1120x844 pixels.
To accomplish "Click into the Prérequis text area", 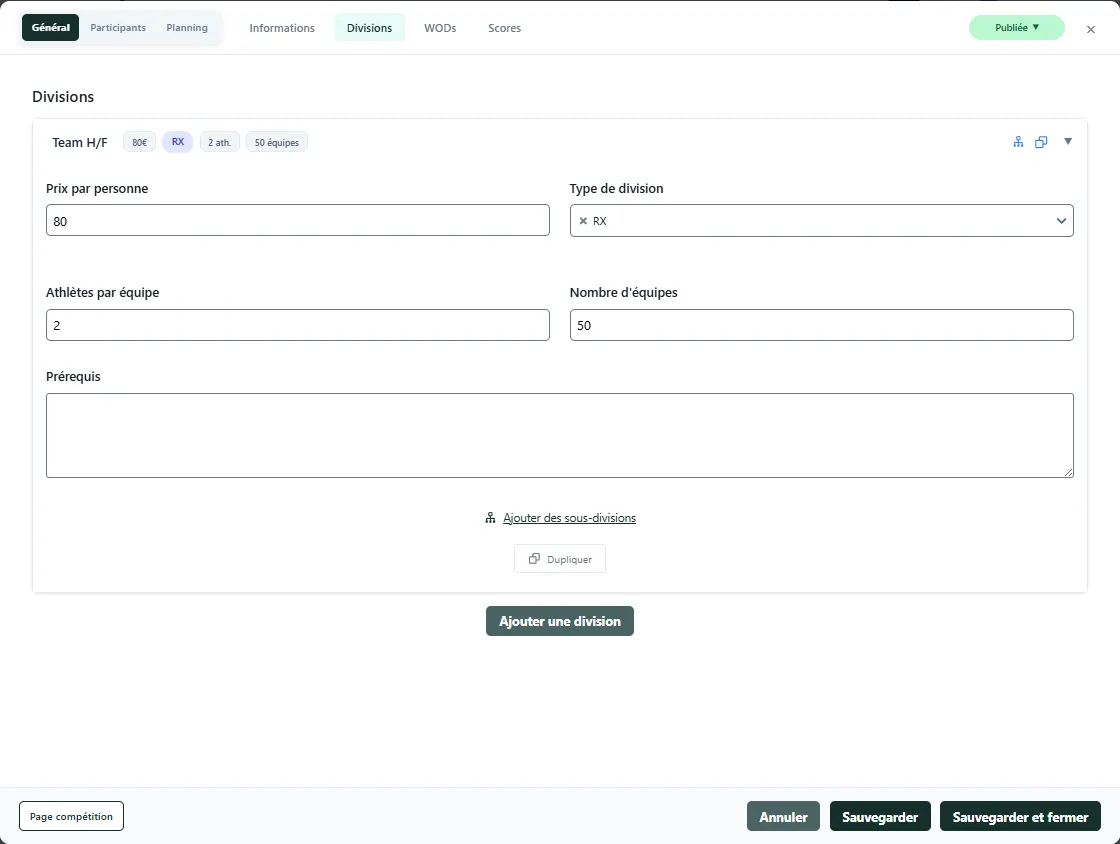I will [x=560, y=435].
